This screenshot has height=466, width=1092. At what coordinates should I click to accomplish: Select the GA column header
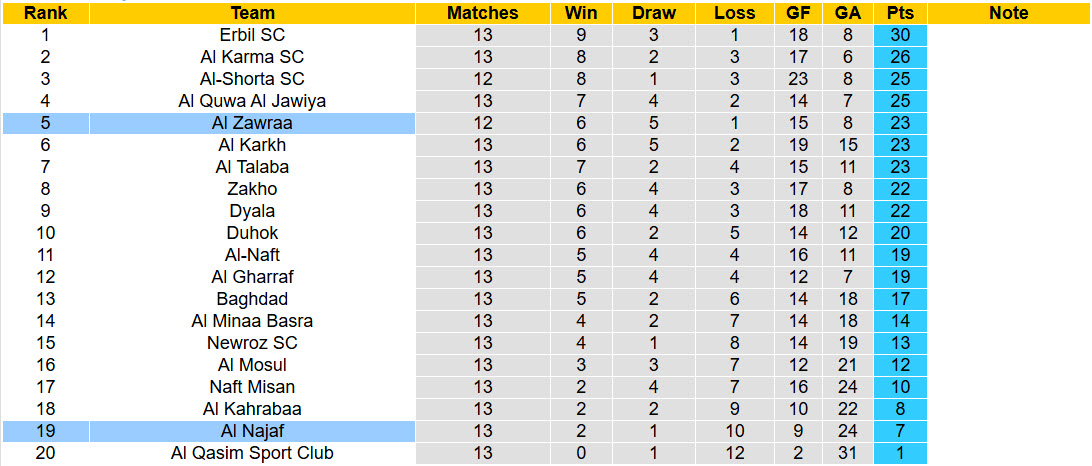click(x=847, y=13)
